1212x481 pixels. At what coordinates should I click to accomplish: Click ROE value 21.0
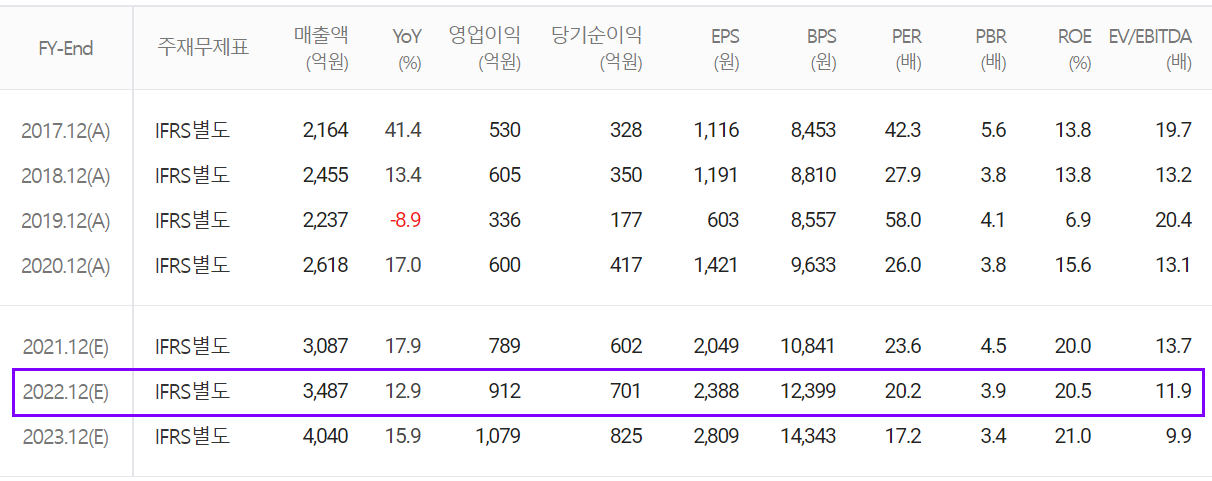pyautogui.click(x=1073, y=436)
